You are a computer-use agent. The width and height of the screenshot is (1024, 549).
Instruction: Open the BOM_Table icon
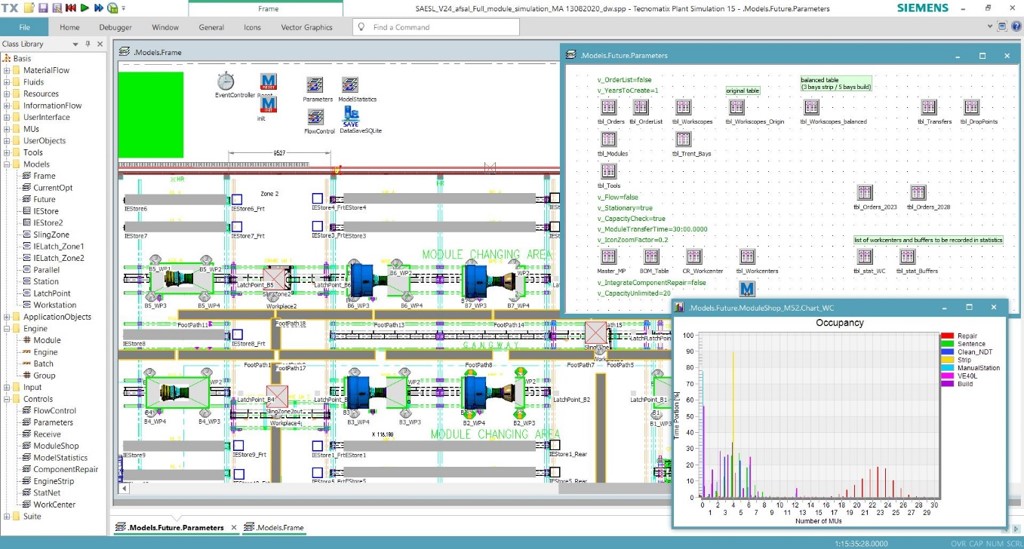click(652, 257)
